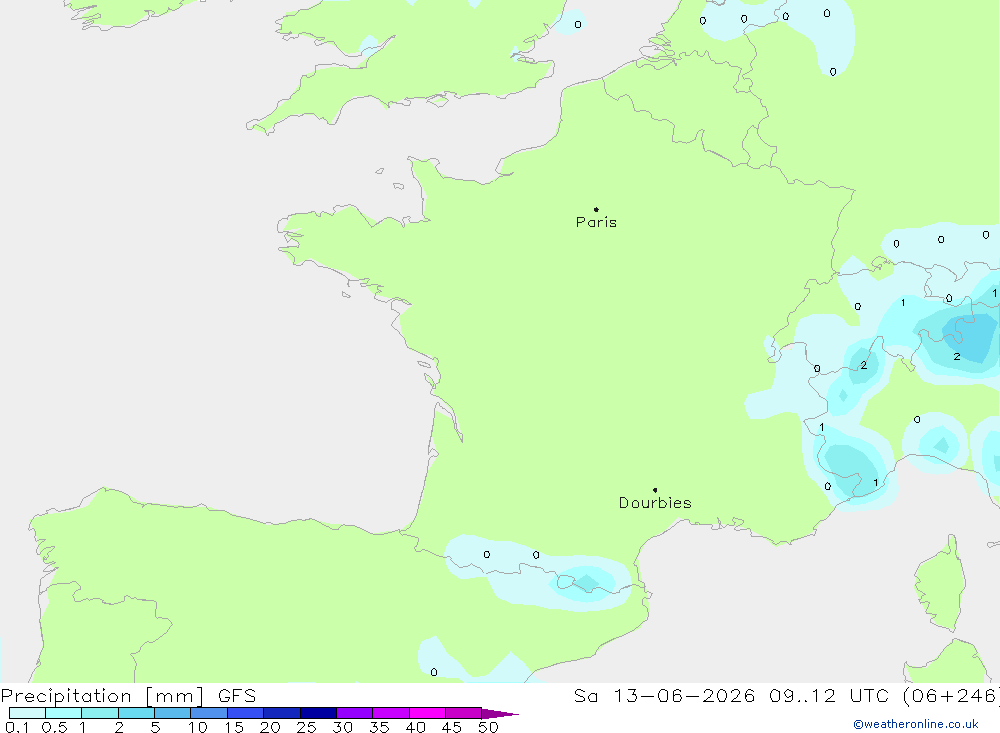Pick the 0.1–0.5 mm palest cyan legend swatch
Image resolution: width=1000 pixels, height=733 pixels.
click(27, 713)
